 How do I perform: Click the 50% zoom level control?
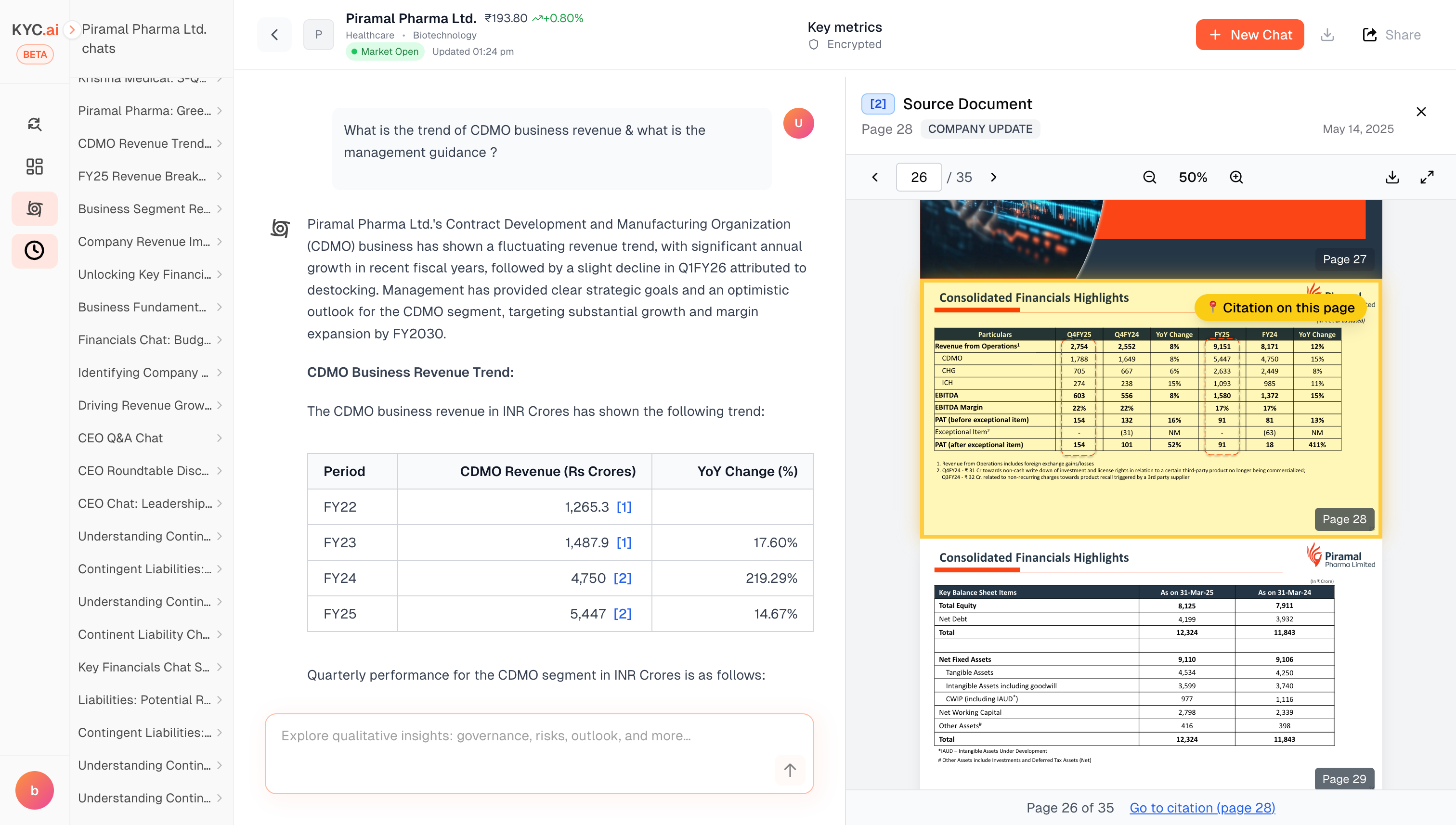click(x=1193, y=177)
